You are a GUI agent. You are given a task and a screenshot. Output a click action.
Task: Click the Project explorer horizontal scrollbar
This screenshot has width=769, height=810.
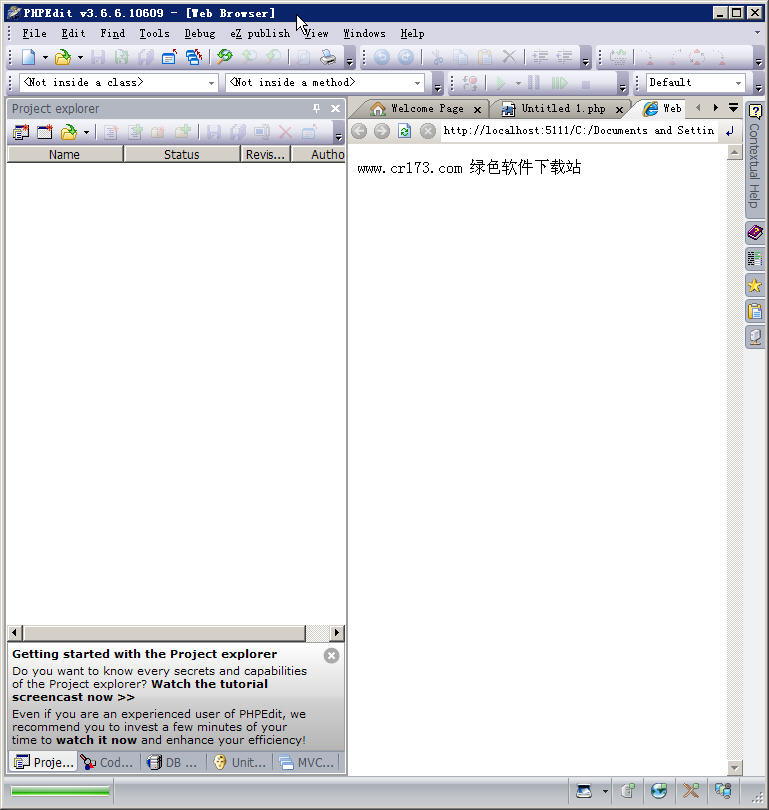click(x=176, y=632)
